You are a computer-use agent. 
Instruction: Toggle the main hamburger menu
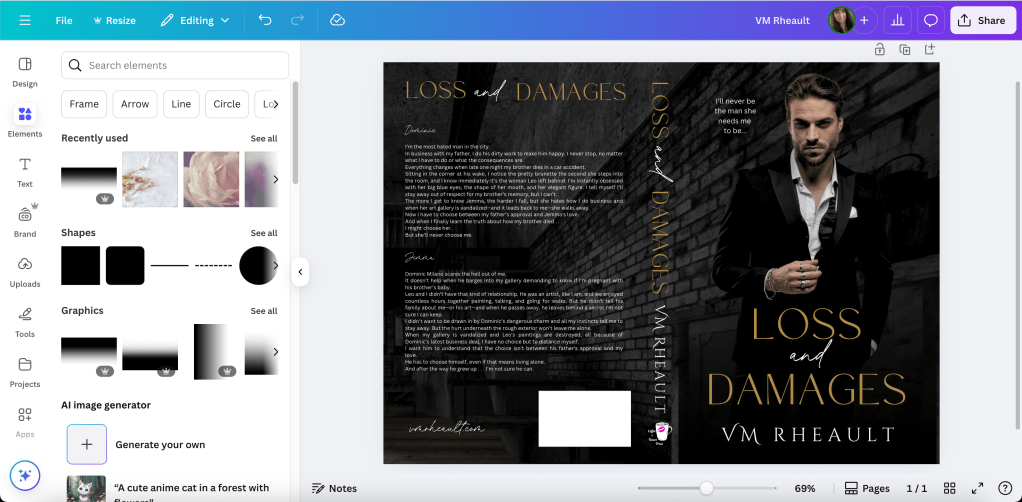(25, 20)
